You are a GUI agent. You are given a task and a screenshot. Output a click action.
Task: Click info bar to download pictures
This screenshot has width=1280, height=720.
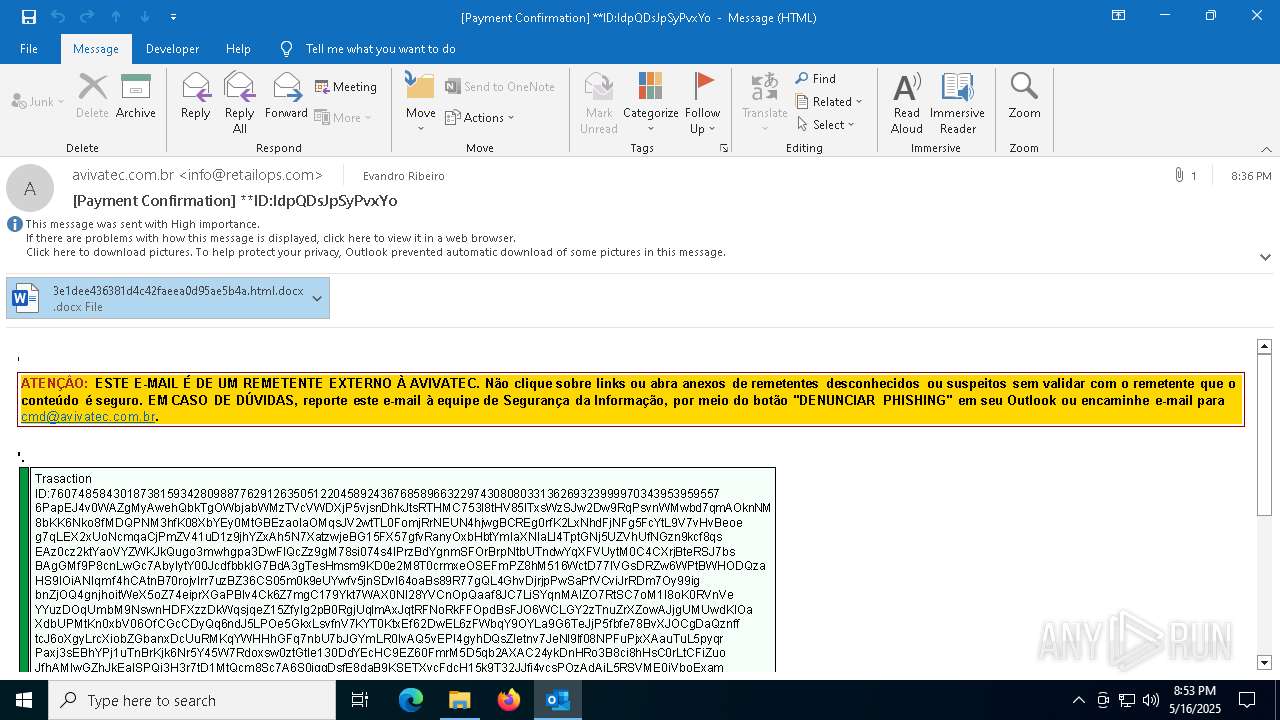pyautogui.click(x=375, y=252)
